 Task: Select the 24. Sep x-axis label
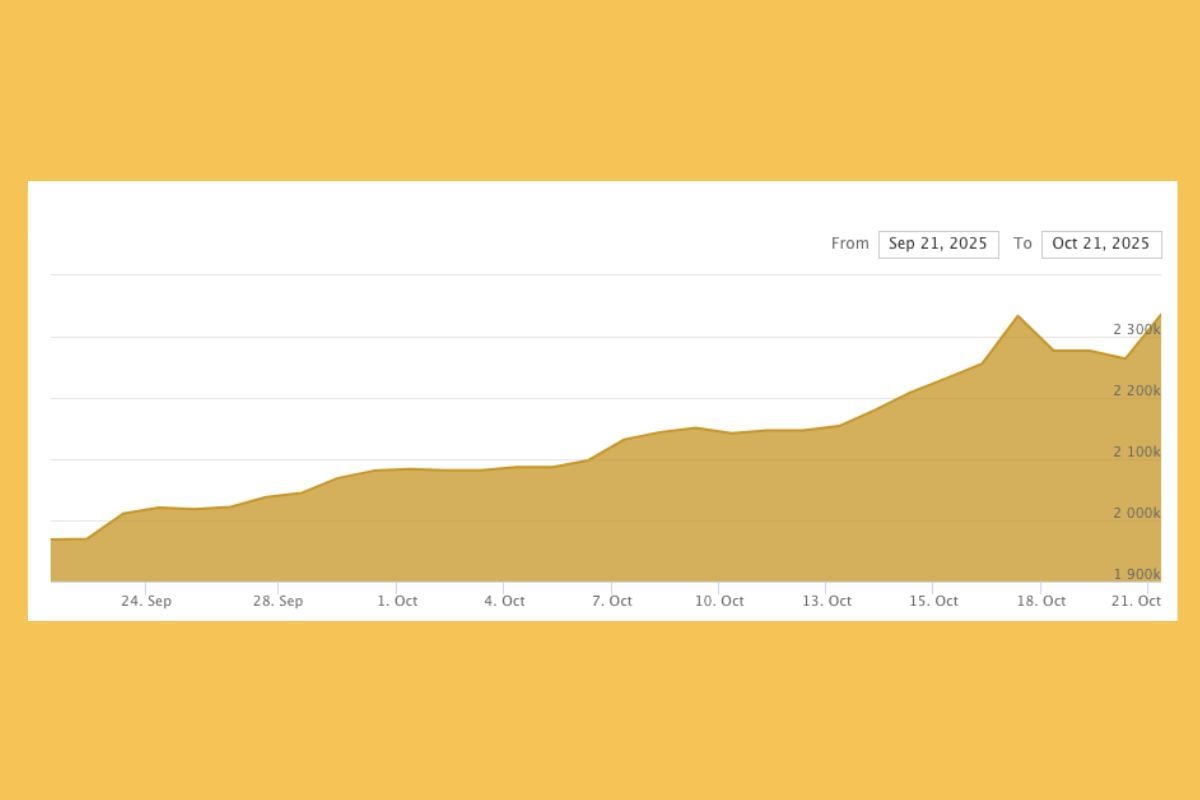[146, 601]
